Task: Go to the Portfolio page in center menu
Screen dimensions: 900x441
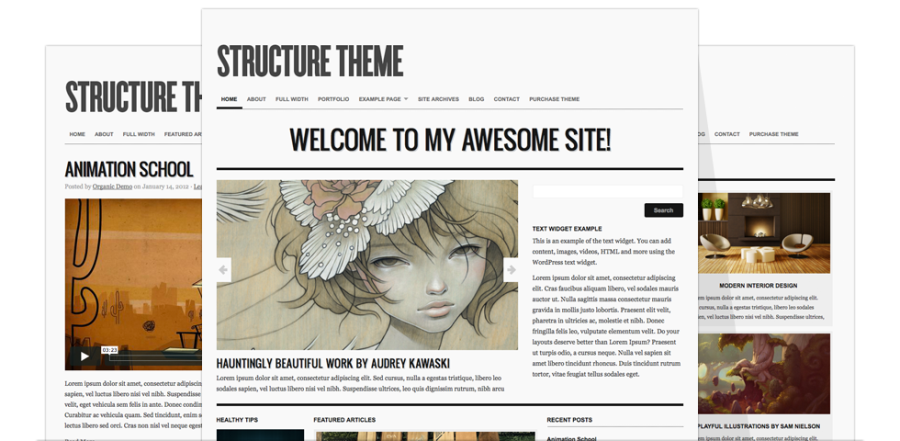Action: click(x=333, y=99)
